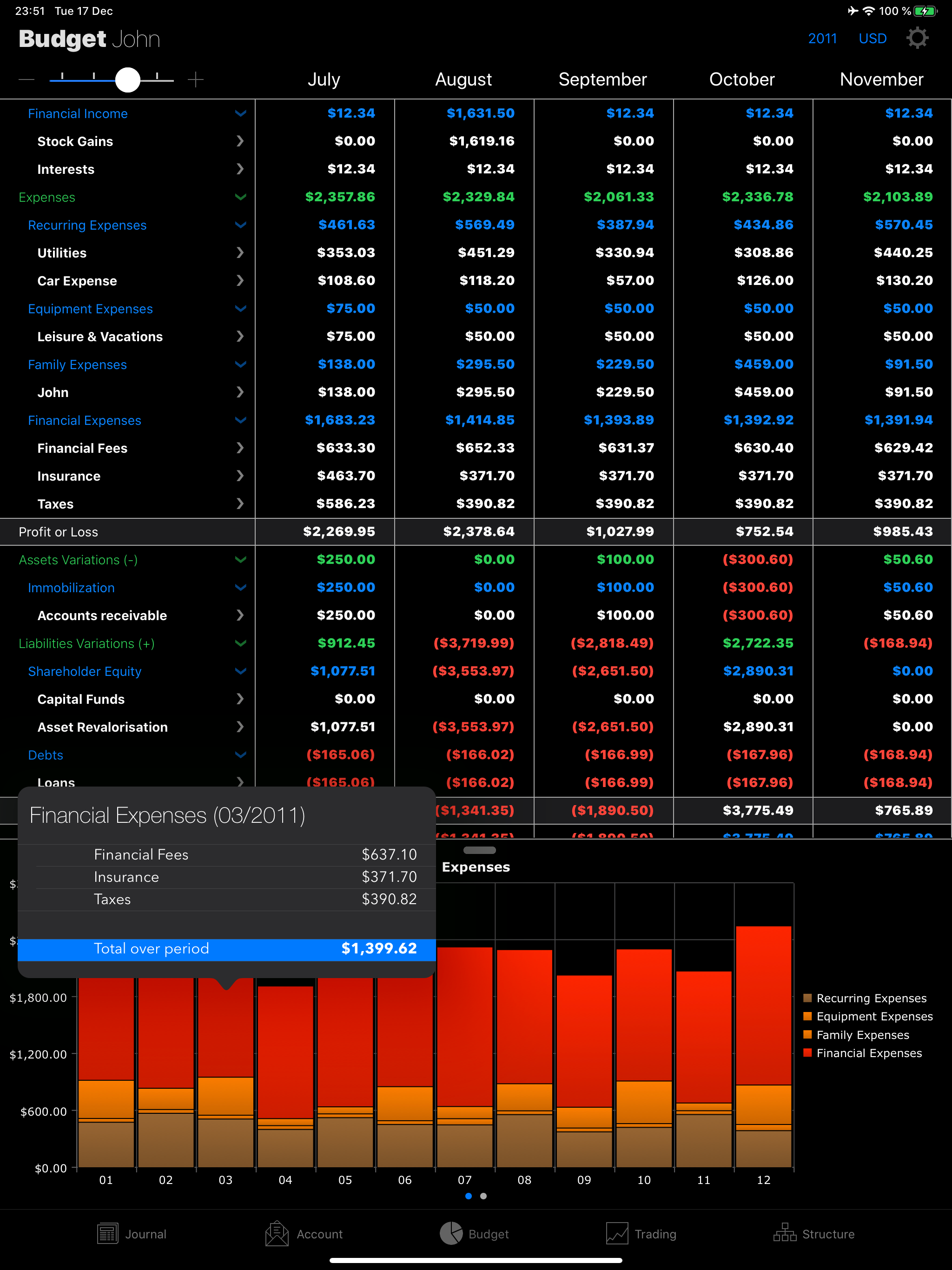This screenshot has width=952, height=1270.
Task: Switch to second chart page dot
Action: click(x=483, y=1196)
